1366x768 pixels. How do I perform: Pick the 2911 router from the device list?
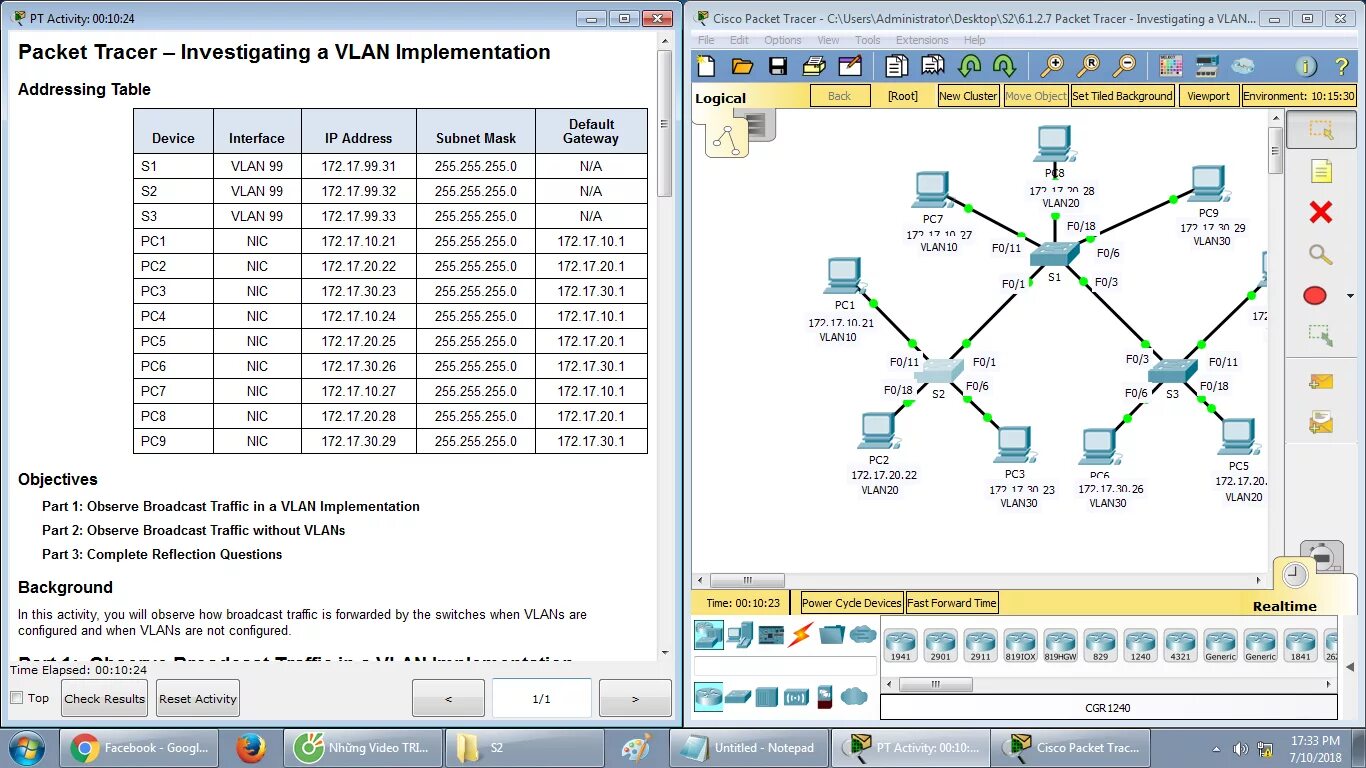(x=980, y=645)
